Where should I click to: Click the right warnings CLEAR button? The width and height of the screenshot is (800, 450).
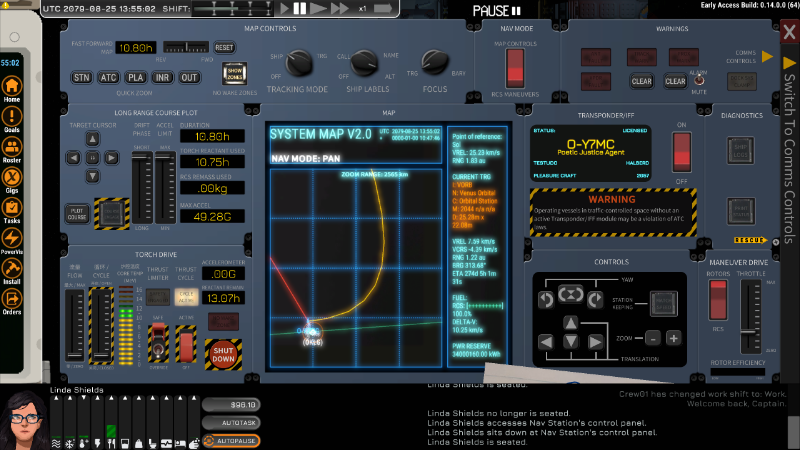click(x=675, y=81)
